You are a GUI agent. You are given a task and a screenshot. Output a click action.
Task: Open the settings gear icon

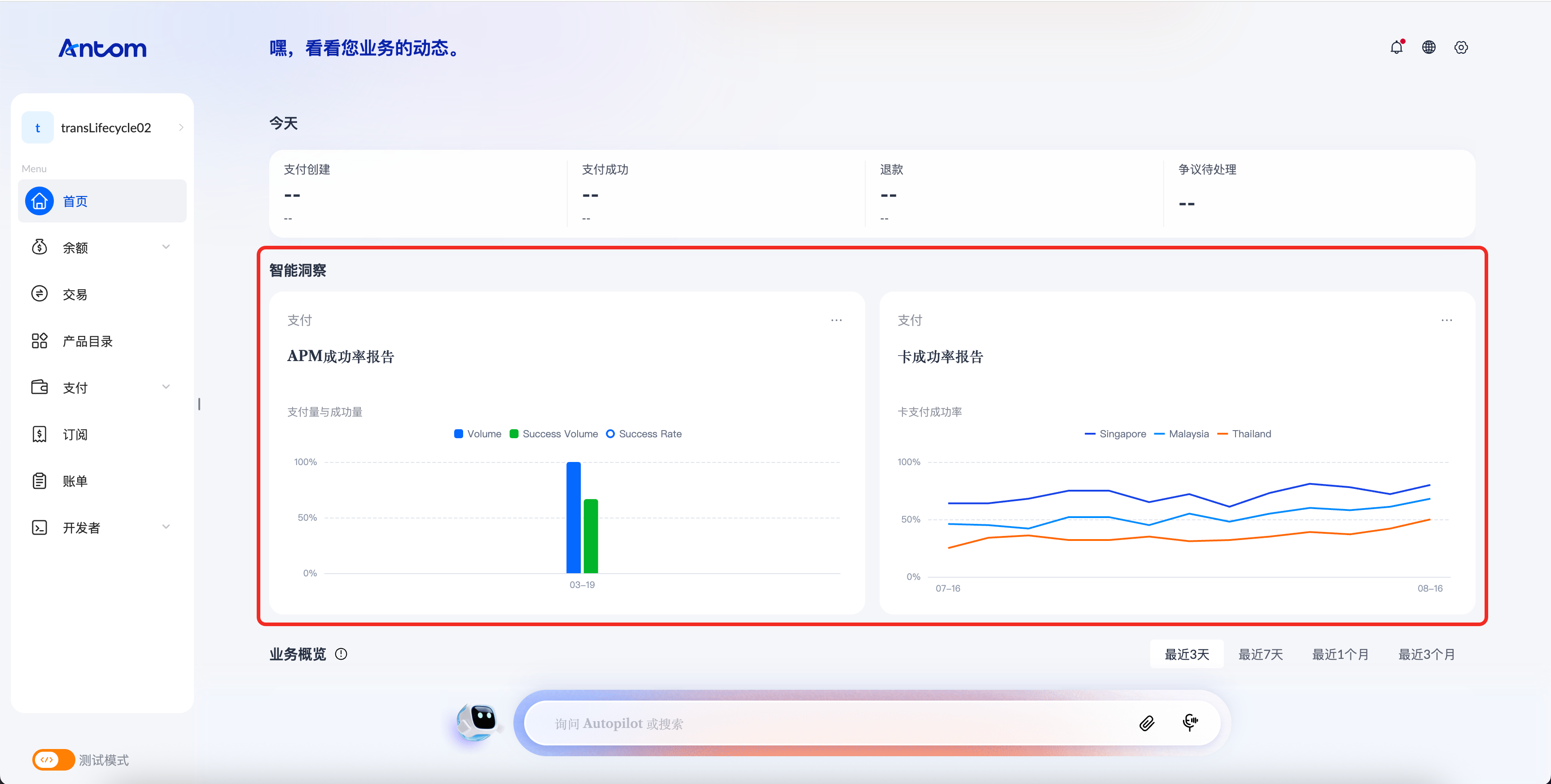coord(1461,47)
